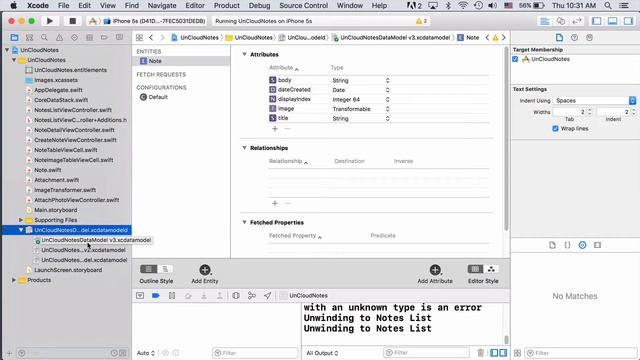
Task: Toggle breakpoints in the debug bar
Action: pyautogui.click(x=156, y=296)
